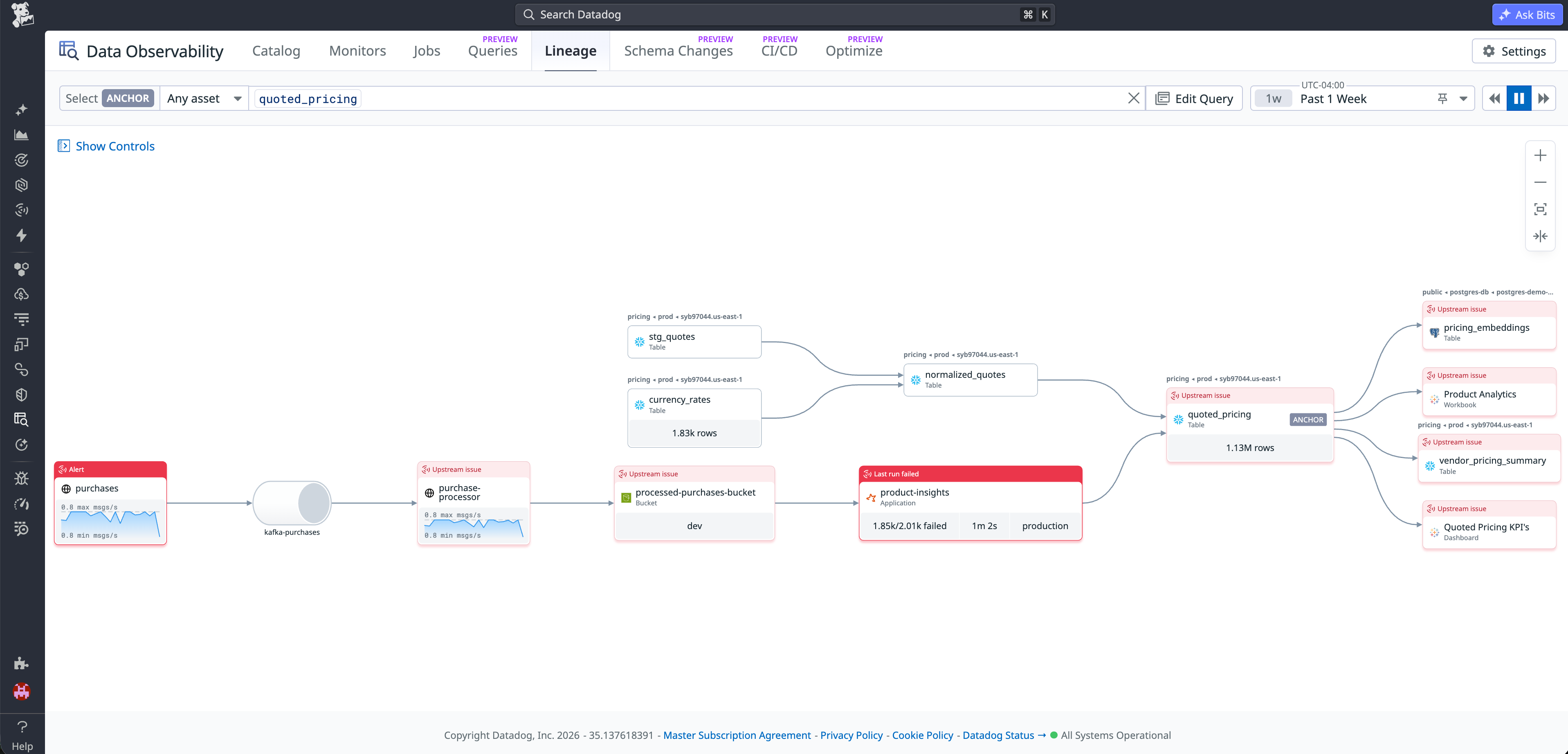
Task: Open the Schema Changes tab
Action: point(678,51)
